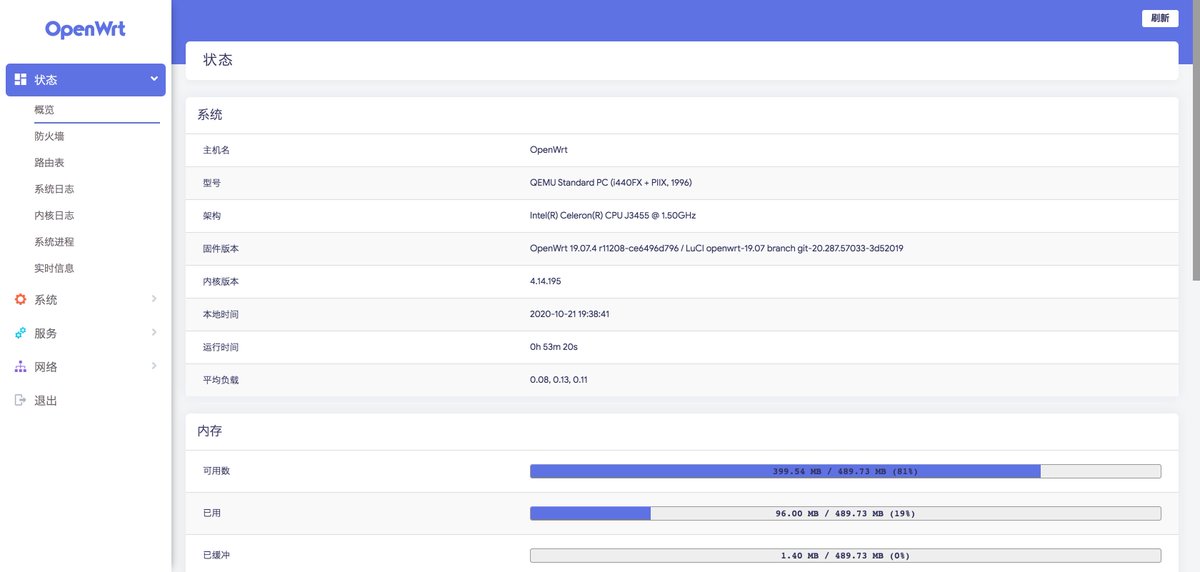Open the 内核日志 kernel log page
The width and height of the screenshot is (1200, 572).
tap(54, 215)
